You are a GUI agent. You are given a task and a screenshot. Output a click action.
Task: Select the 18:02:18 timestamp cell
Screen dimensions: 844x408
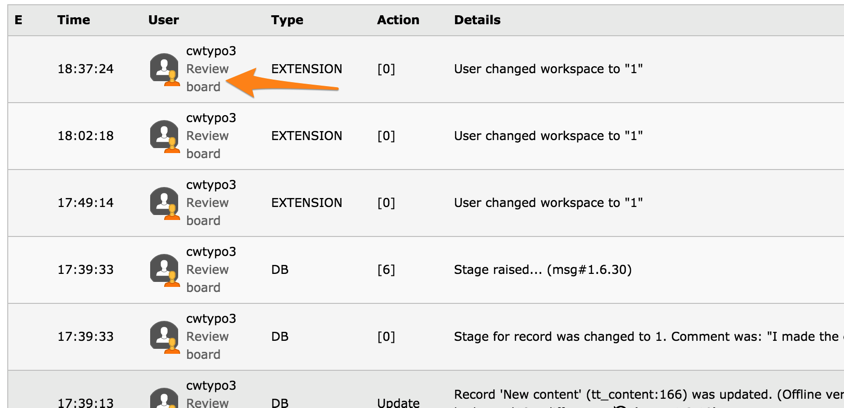85,136
